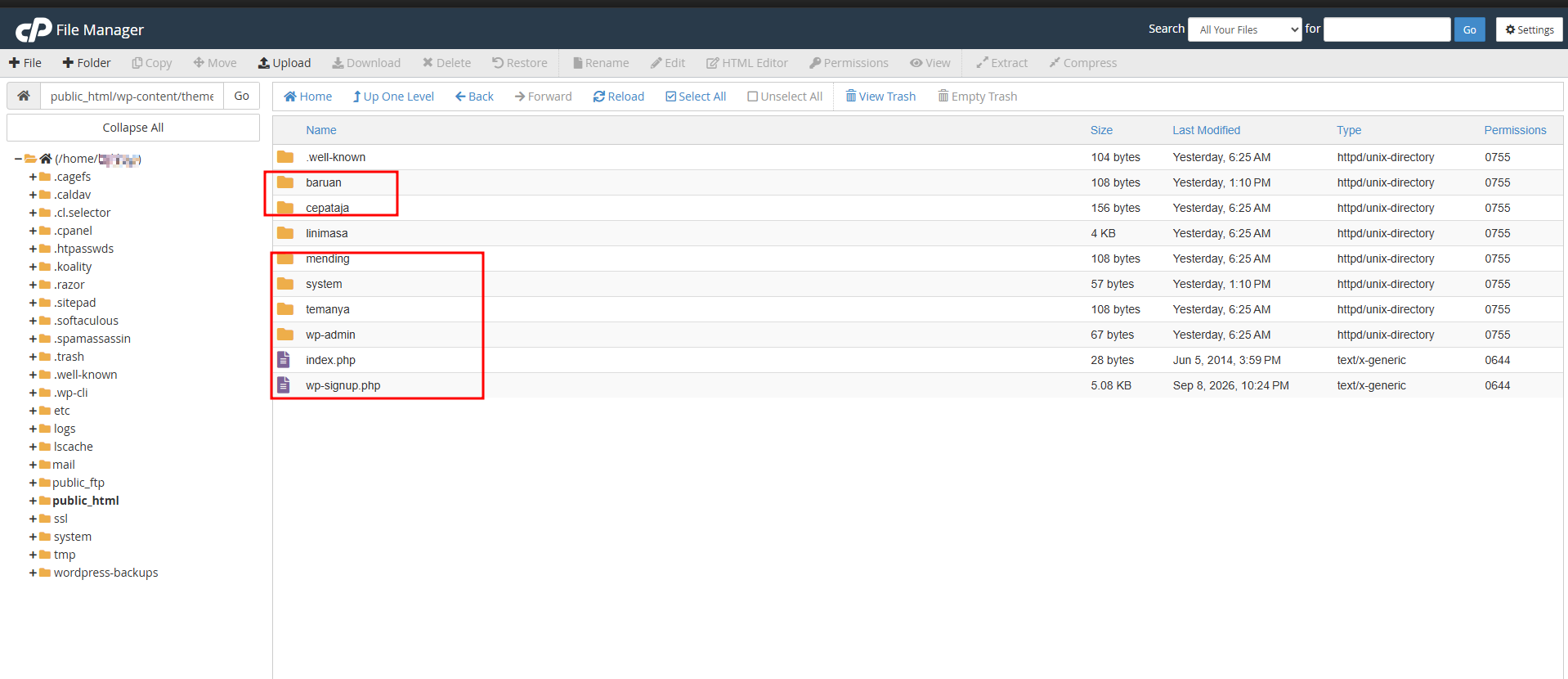Expand the .softaculous tree folder
The width and height of the screenshot is (1568, 679).
[x=34, y=321]
